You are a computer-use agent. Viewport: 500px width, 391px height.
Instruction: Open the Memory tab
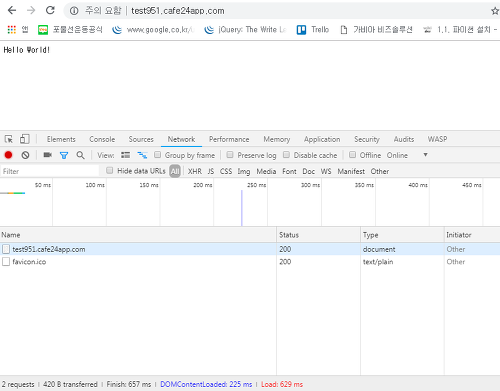277,139
